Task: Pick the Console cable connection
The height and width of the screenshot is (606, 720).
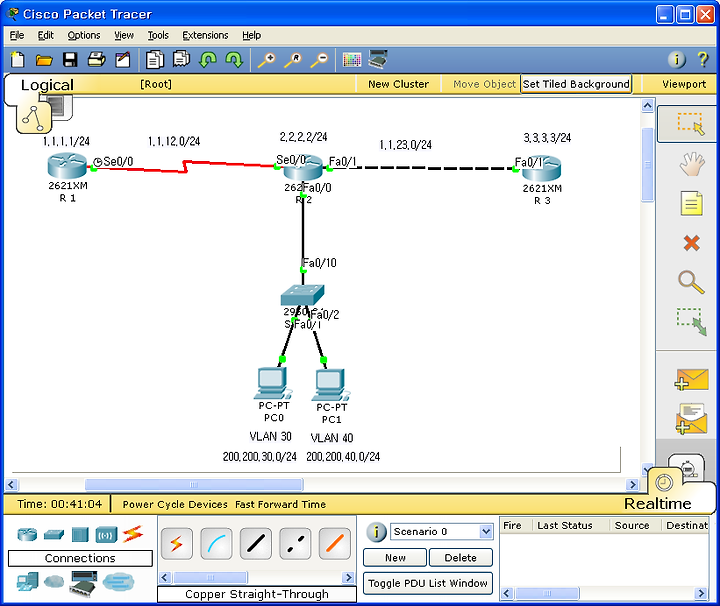Action: (x=216, y=544)
